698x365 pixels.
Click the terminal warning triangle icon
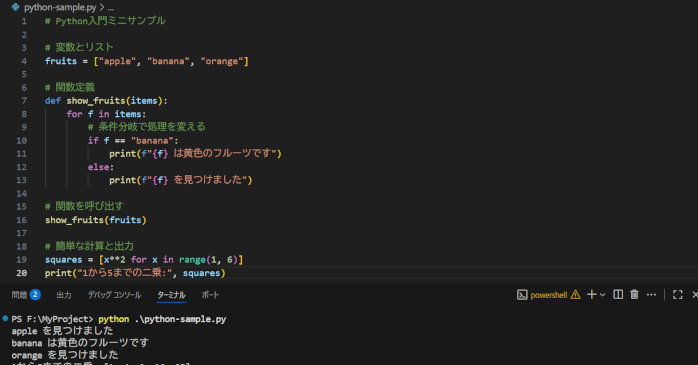click(x=576, y=295)
